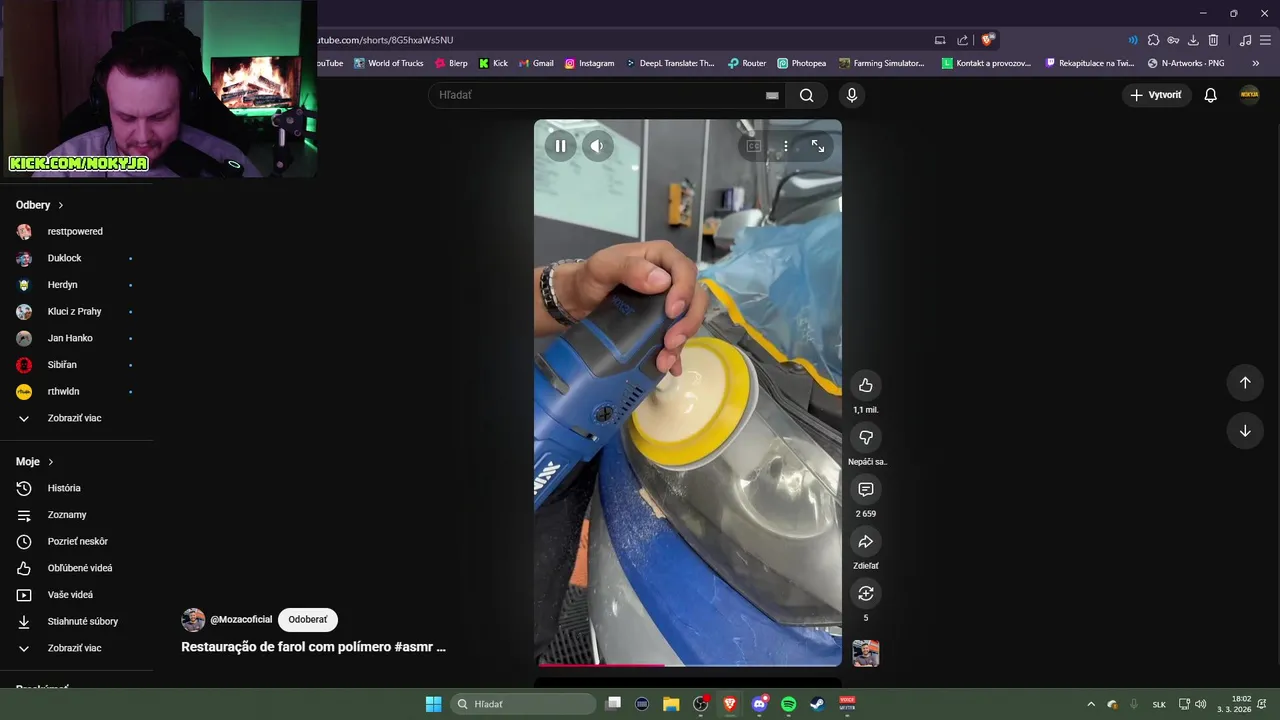Pause the playing Shorts video
1280x720 pixels.
click(x=560, y=146)
